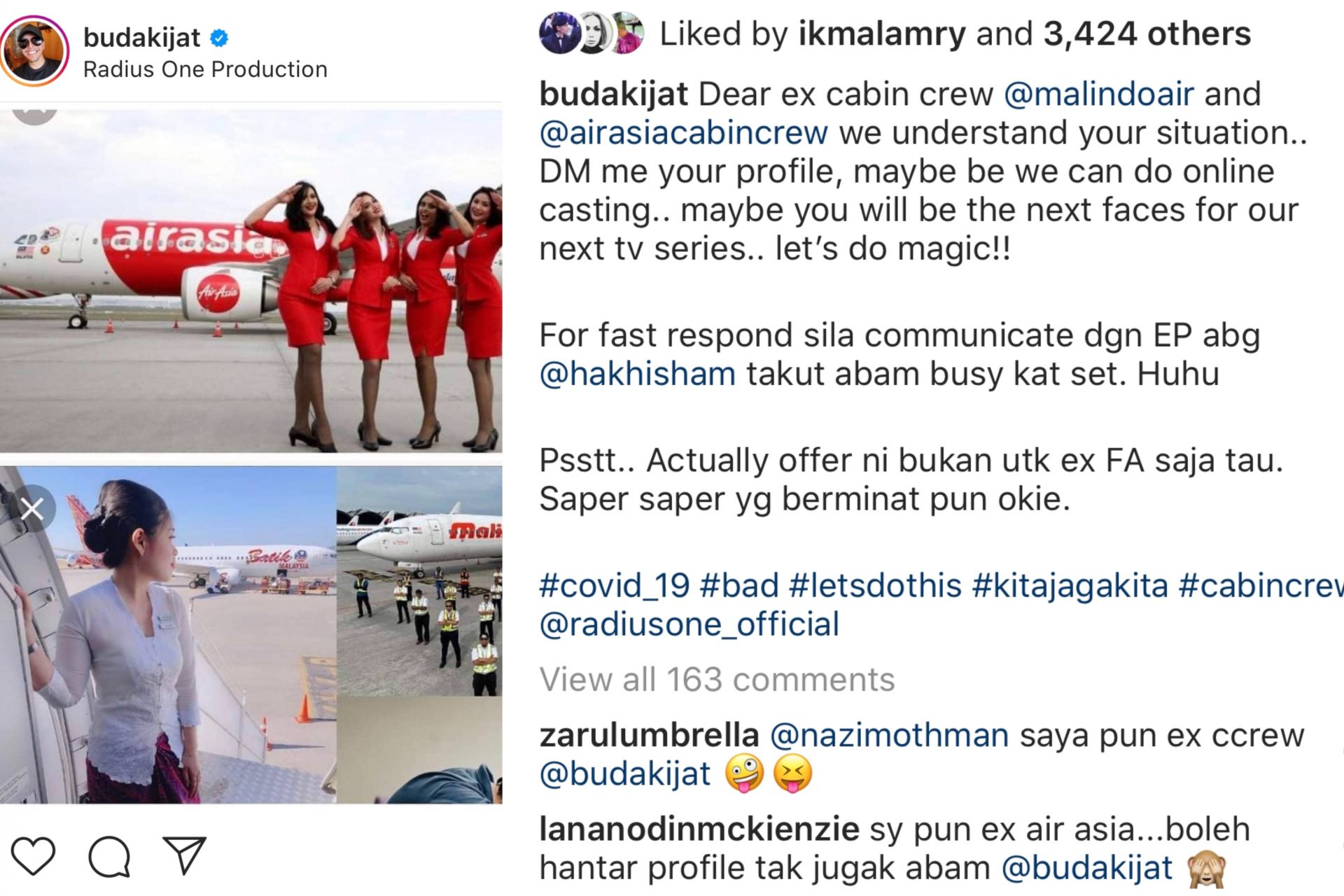The height and width of the screenshot is (896, 1344).
Task: Open the @nazimothman mention in the comment
Action: (889, 735)
